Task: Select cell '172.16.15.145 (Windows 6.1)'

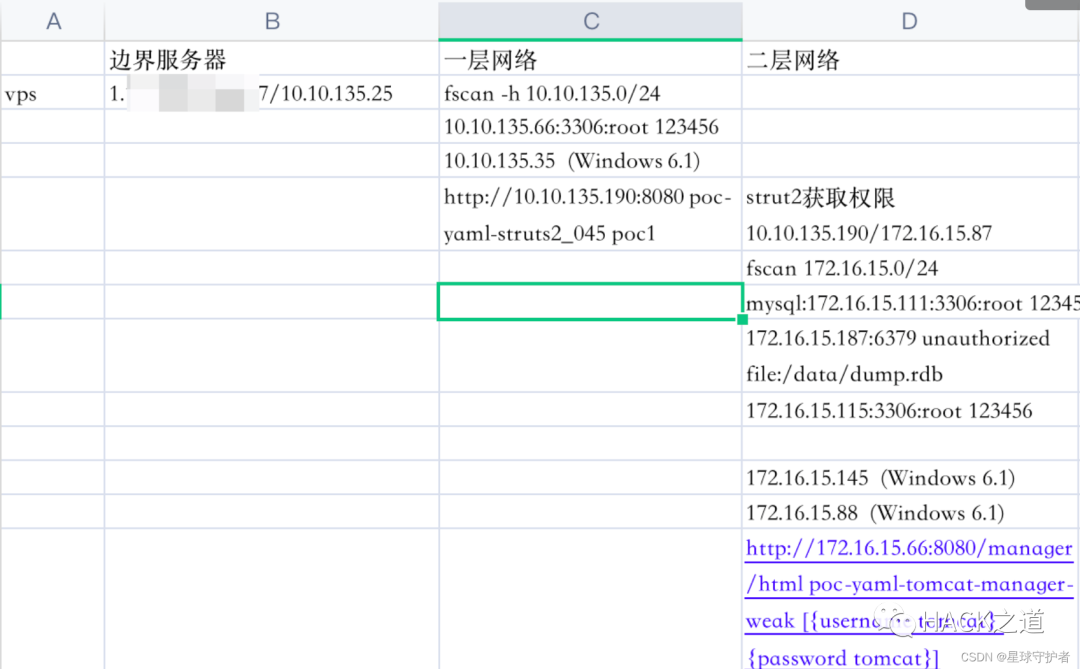Action: [911, 477]
